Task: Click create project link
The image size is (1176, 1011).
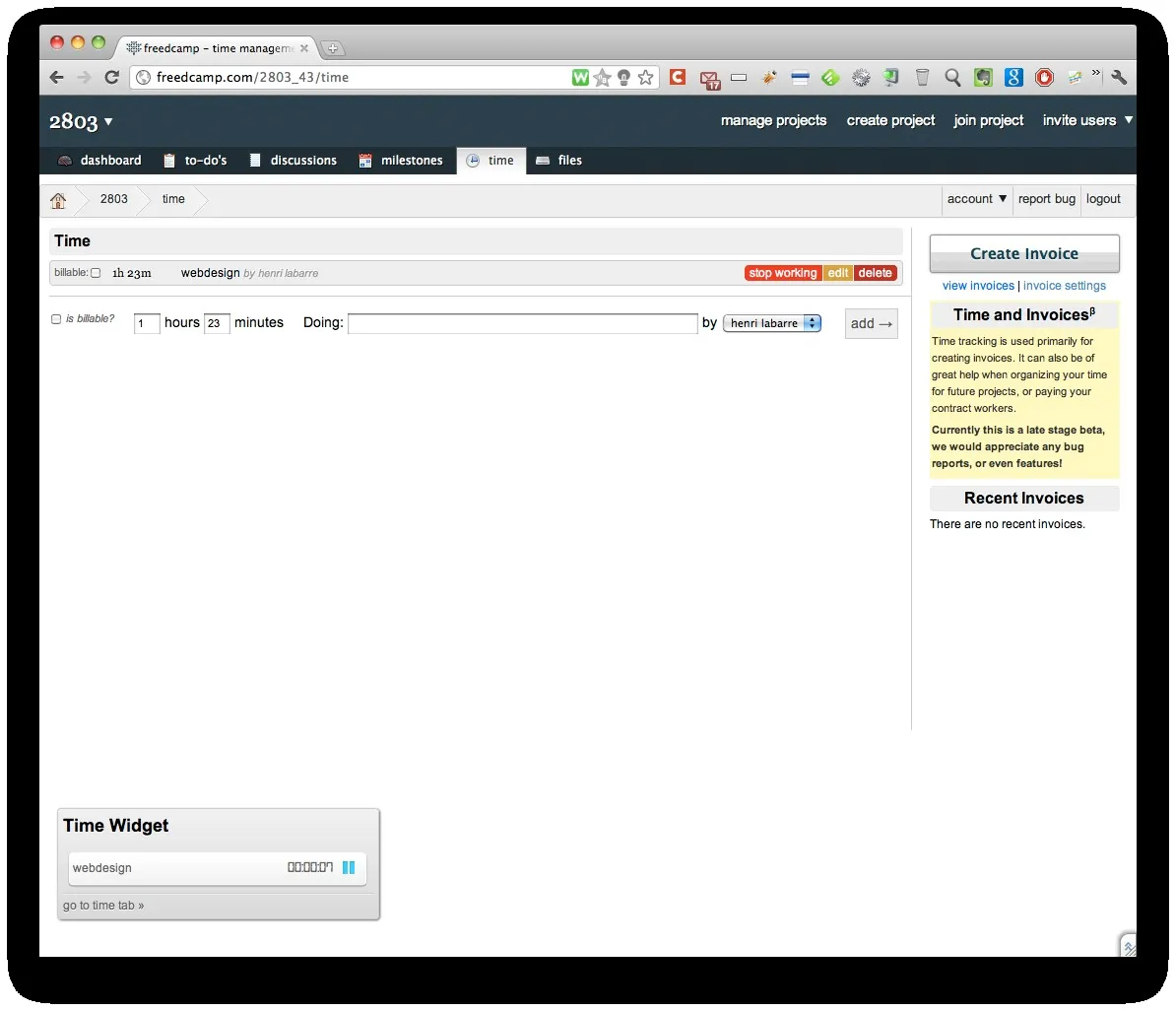Action: point(890,120)
